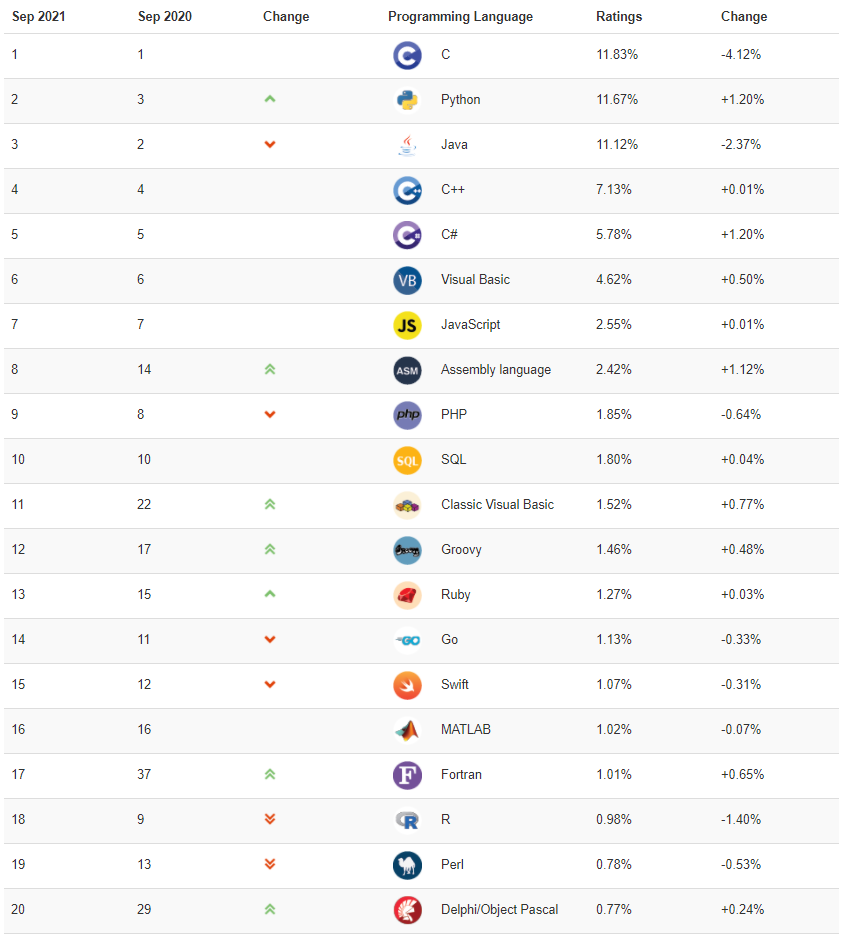Click the green up arrow in Python row
The height and width of the screenshot is (937, 844).
pos(270,100)
